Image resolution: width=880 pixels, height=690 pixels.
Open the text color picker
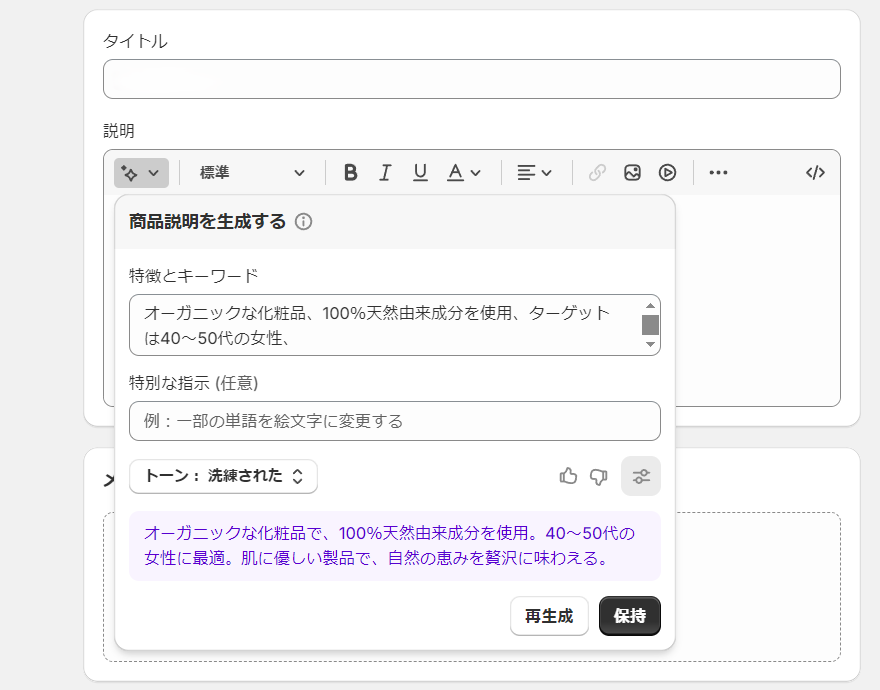[x=464, y=173]
